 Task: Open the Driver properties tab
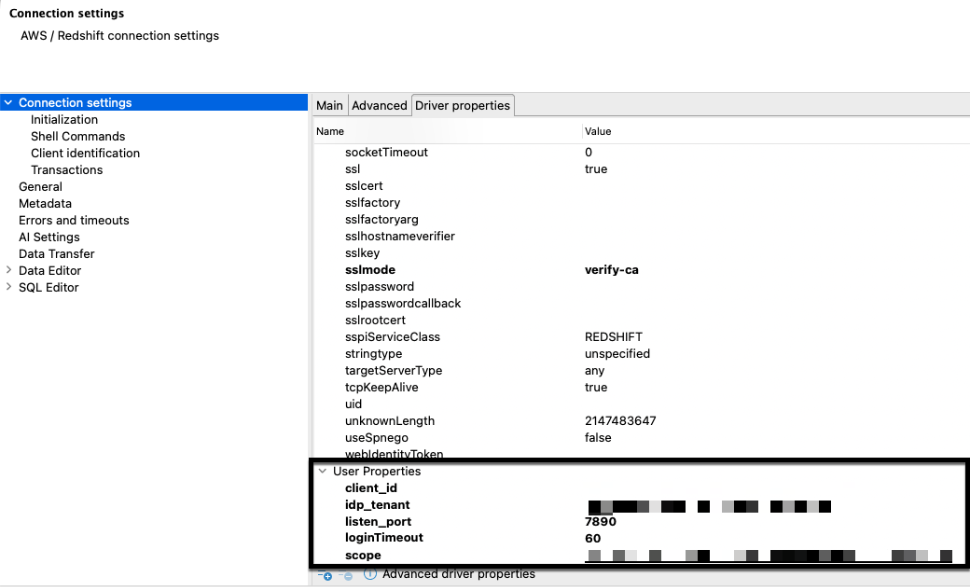(x=462, y=104)
